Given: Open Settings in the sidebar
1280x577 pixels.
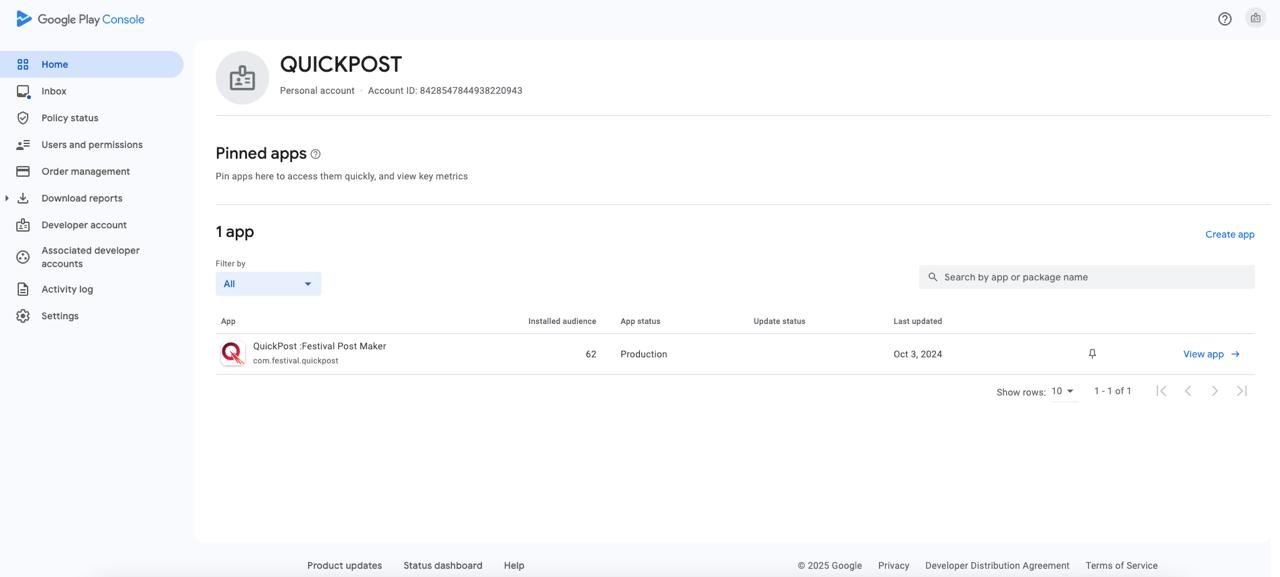Looking at the screenshot, I should pyautogui.click(x=60, y=316).
